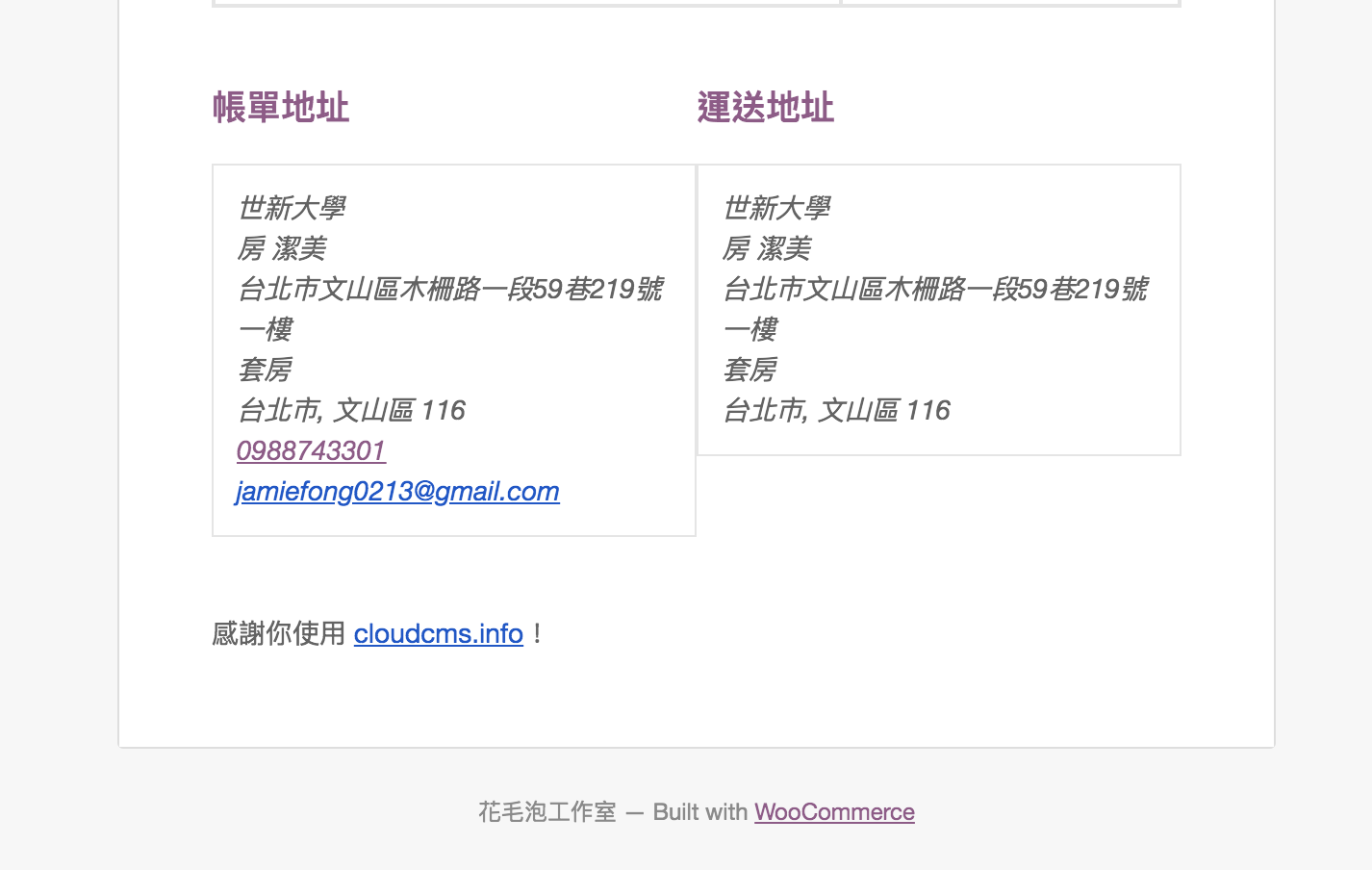Screen dimensions: 1372x870
Task: Click 世新大學 in the shipping address
Action: [776, 207]
